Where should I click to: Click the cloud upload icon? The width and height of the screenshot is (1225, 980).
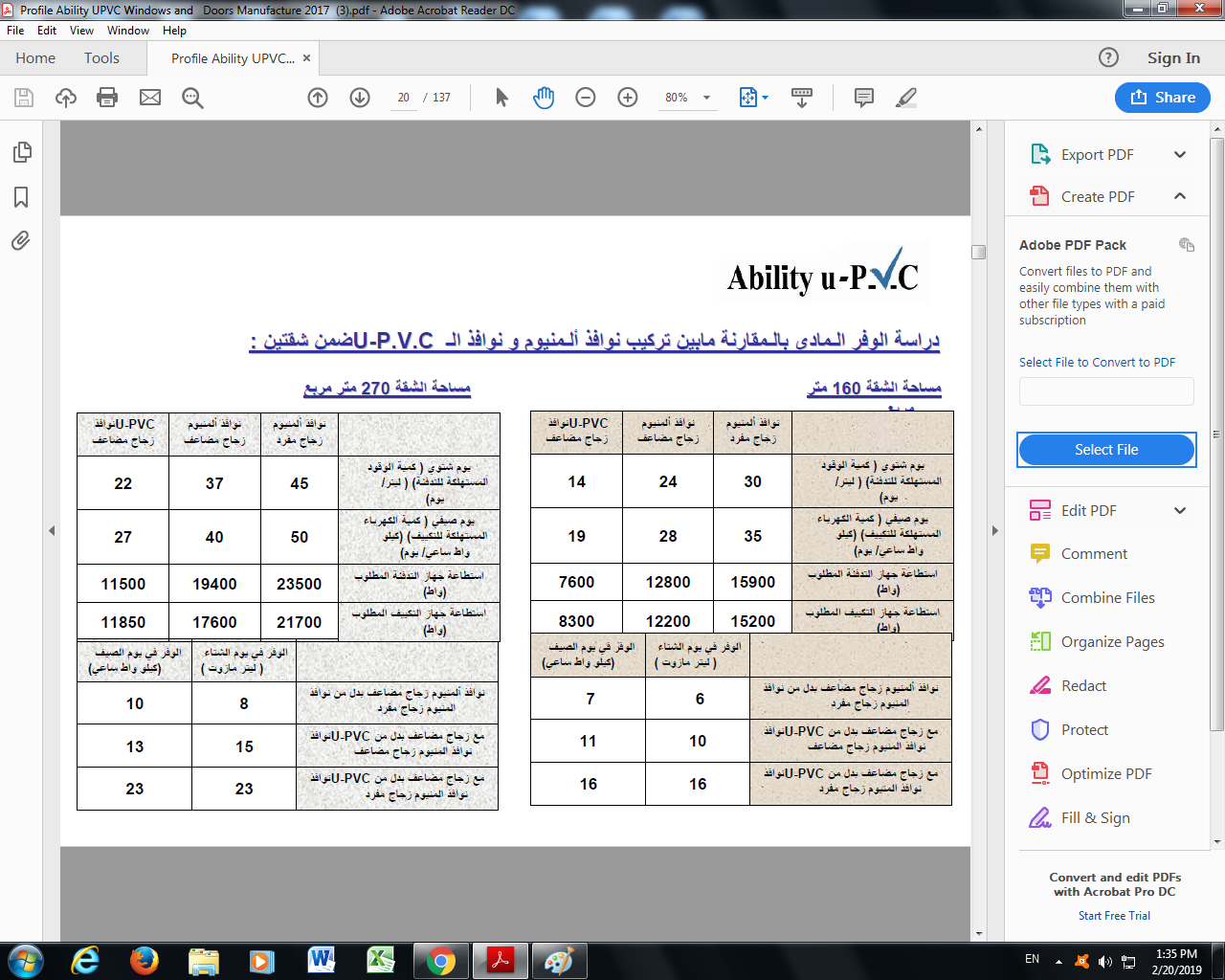pyautogui.click(x=66, y=98)
